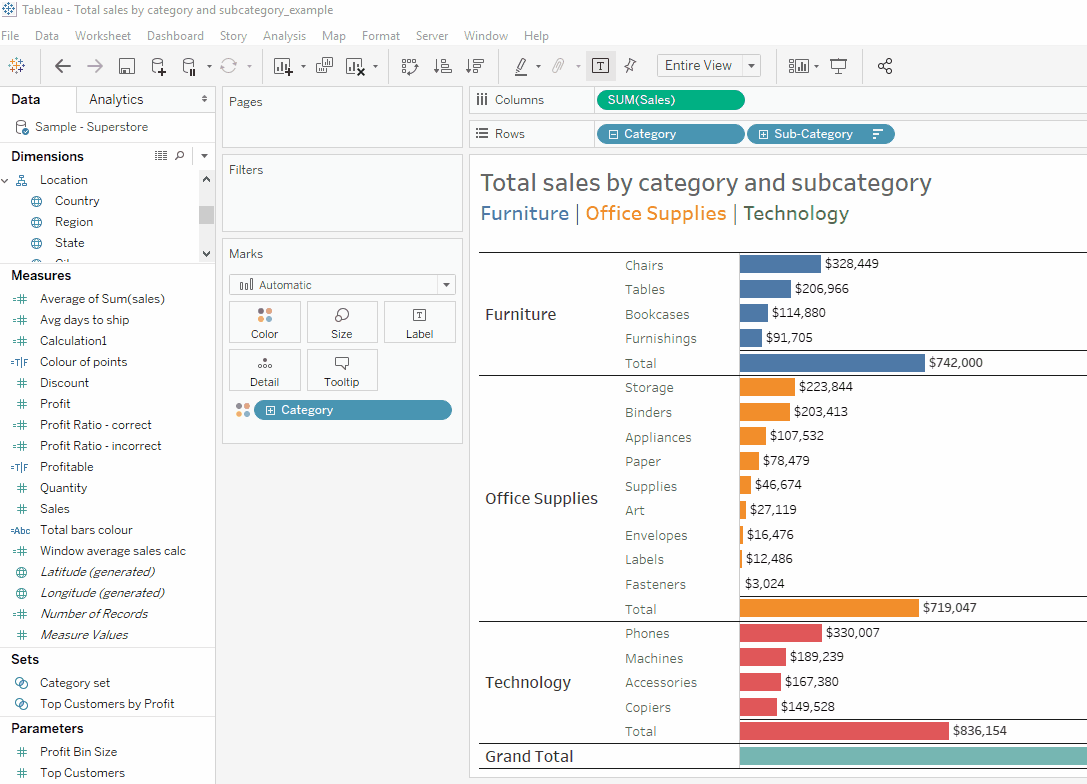Click the Tooltip button in Marks card
The height and width of the screenshot is (784, 1087).
[x=342, y=370]
